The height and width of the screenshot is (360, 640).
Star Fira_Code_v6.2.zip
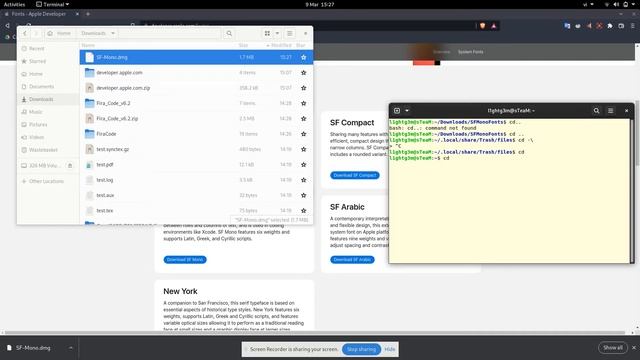pos(303,118)
